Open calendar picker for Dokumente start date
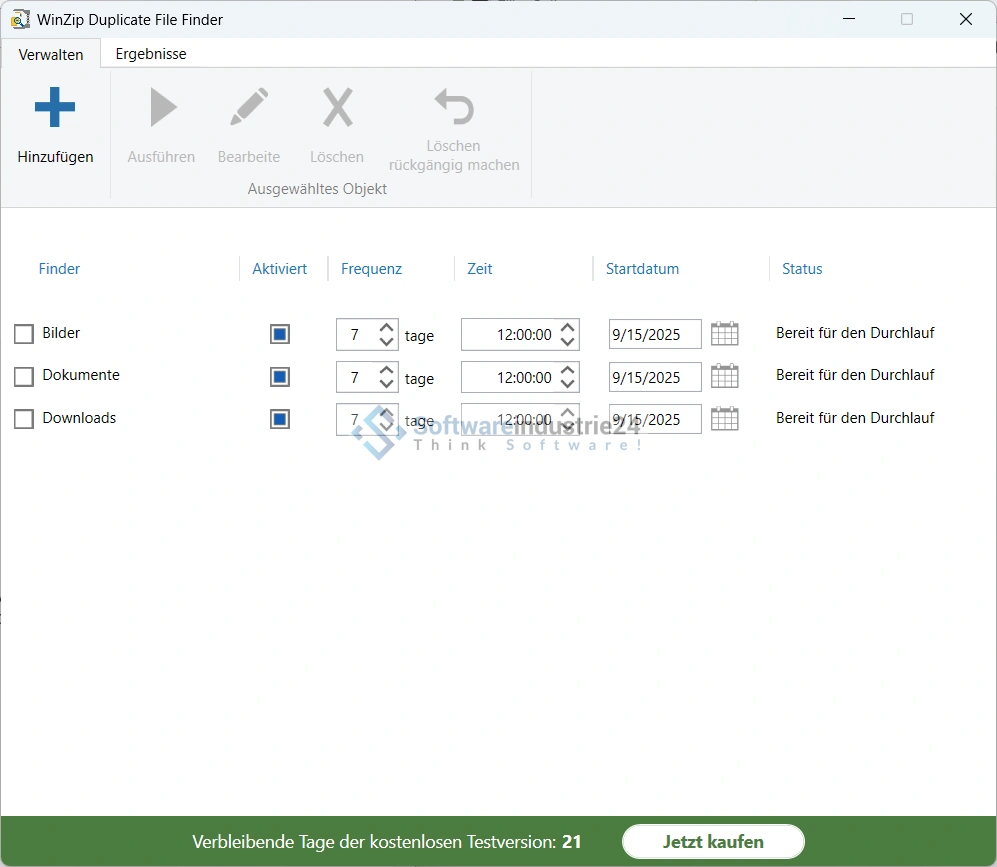 click(724, 377)
